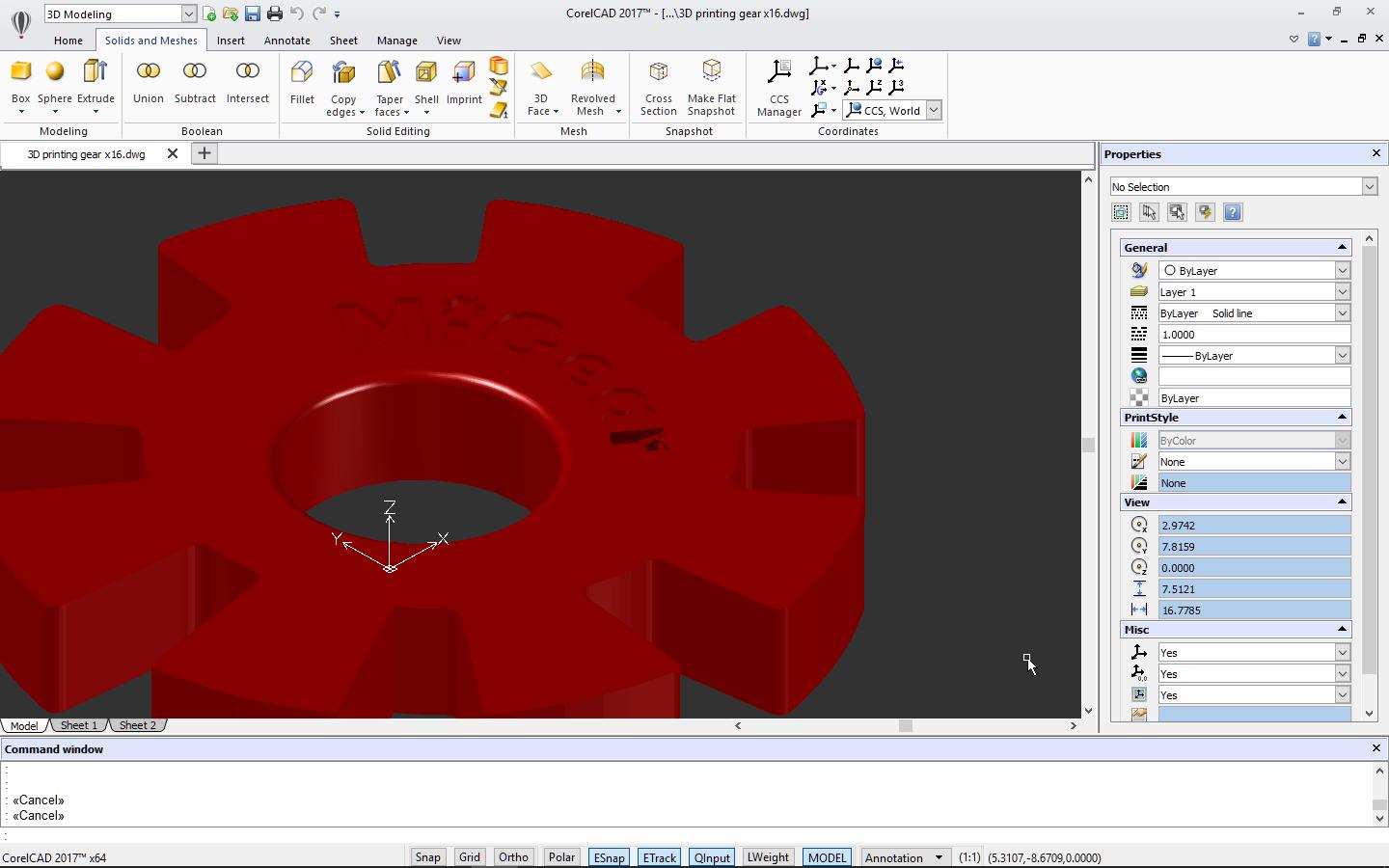This screenshot has height=868, width=1389.
Task: Open the CCS, World coordinate dropdown
Action: tap(933, 111)
